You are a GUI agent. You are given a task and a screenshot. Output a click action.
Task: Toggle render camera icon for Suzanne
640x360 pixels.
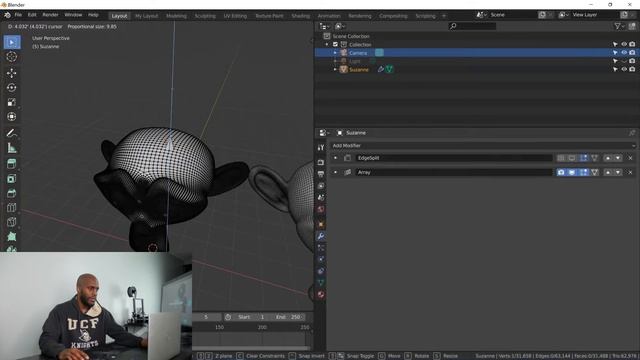[x=632, y=69]
